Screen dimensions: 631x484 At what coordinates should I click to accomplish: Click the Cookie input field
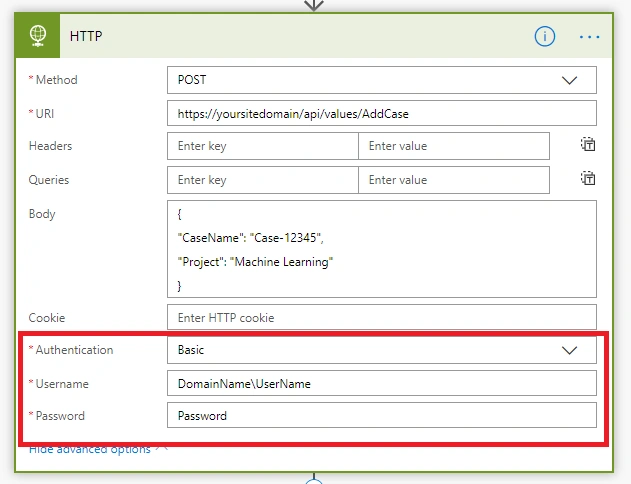coord(381,317)
